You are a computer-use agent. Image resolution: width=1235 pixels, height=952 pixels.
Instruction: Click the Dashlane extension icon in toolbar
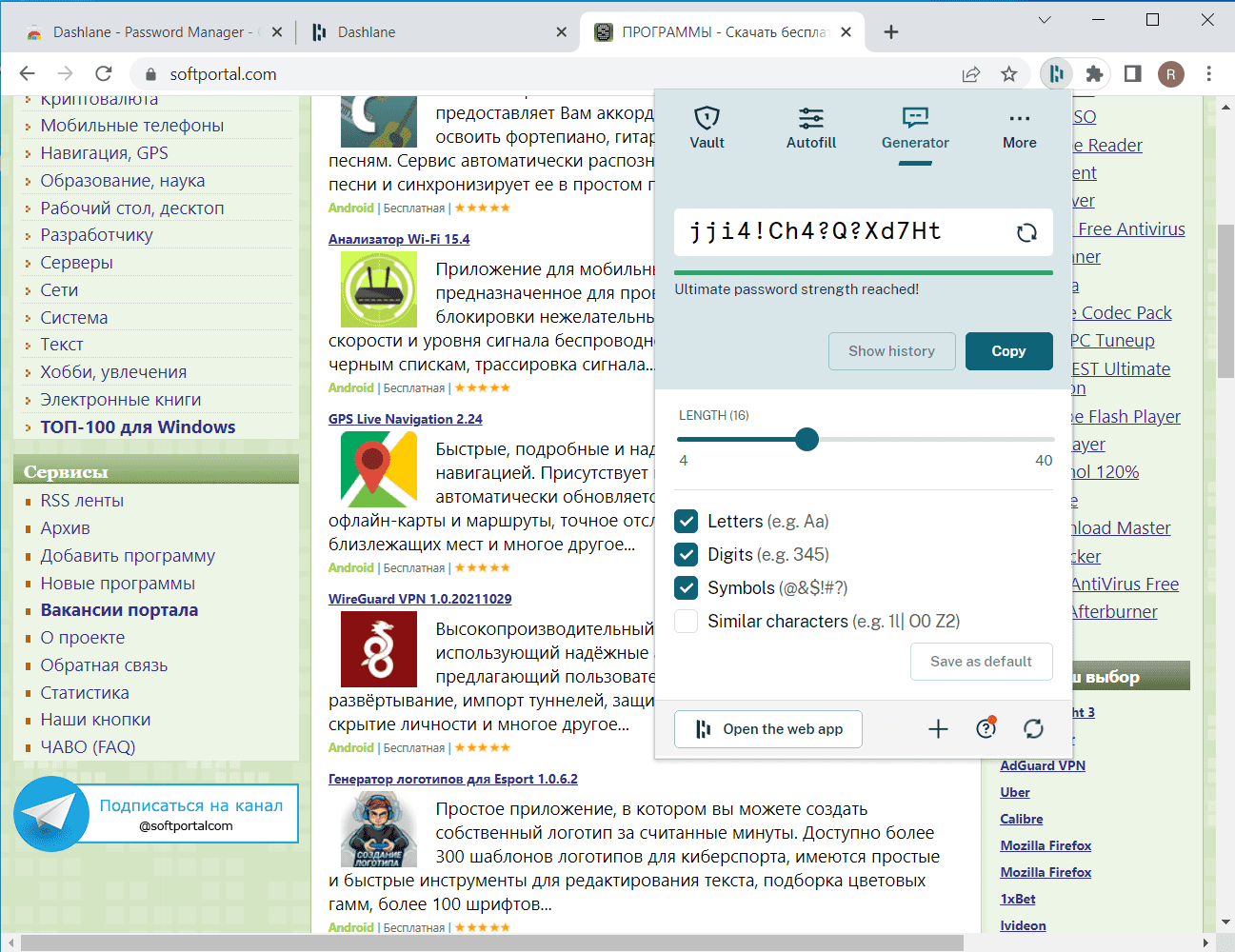tap(1056, 73)
